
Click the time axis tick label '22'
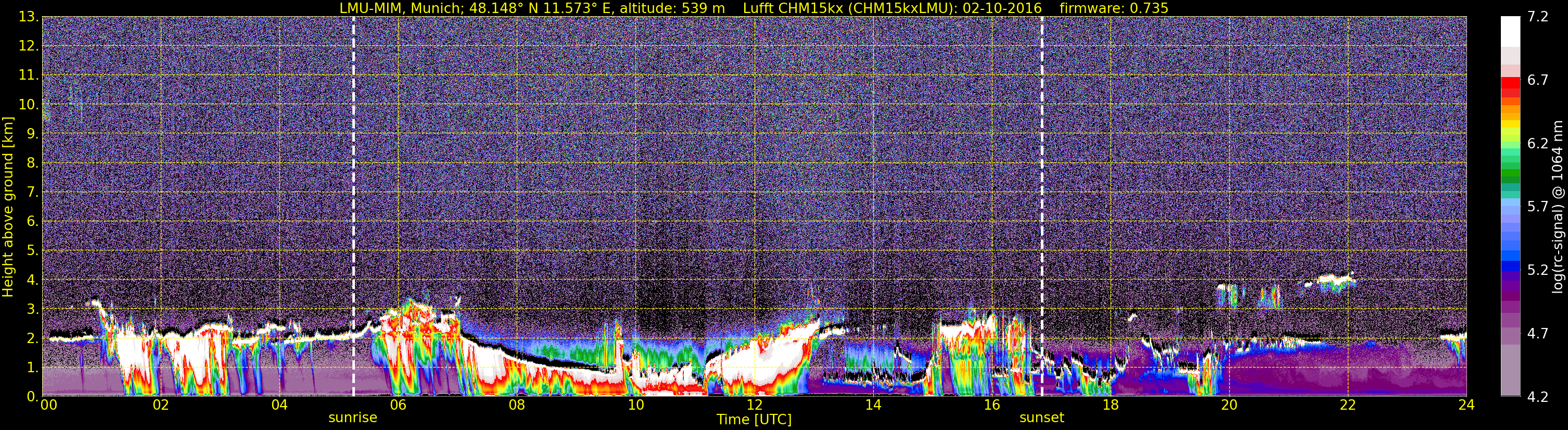pos(1348,405)
